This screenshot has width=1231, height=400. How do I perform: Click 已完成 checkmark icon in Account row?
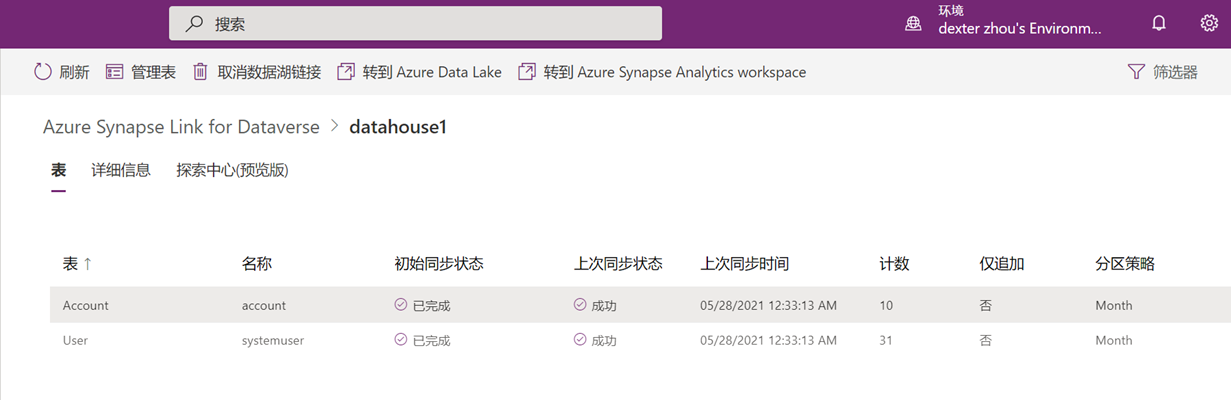pyautogui.click(x=401, y=305)
